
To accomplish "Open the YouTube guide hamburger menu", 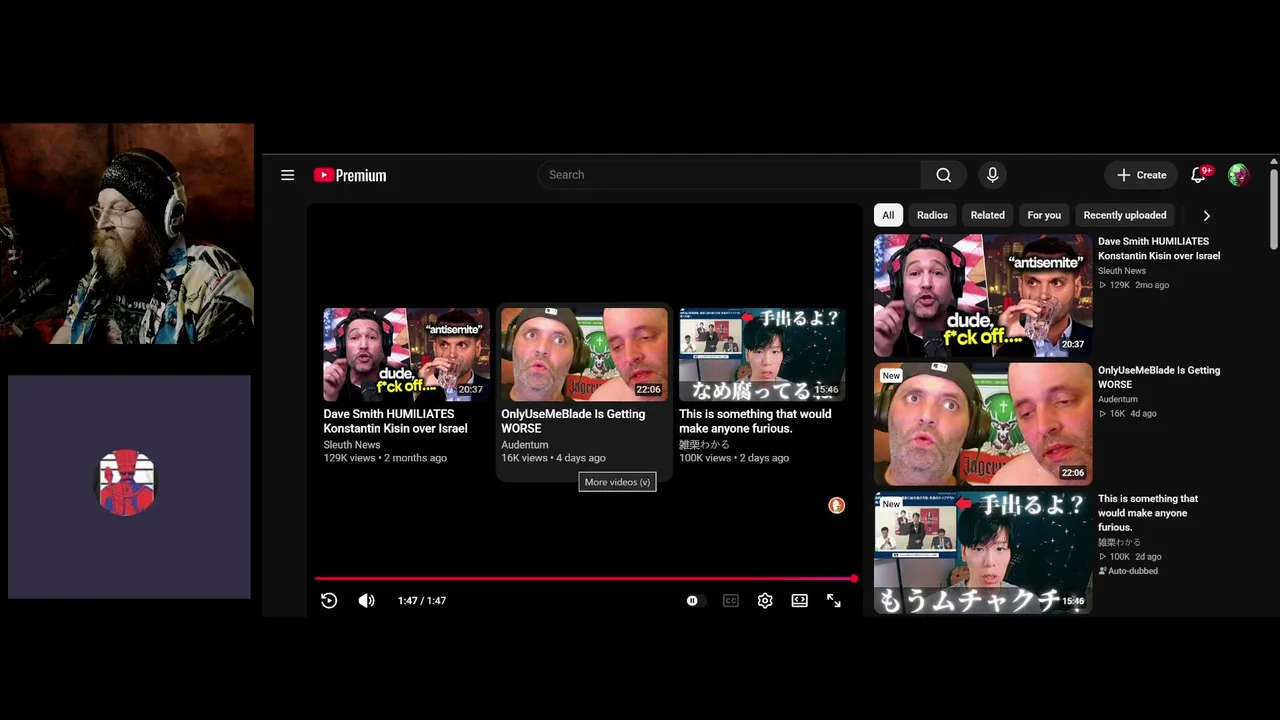I will [288, 175].
